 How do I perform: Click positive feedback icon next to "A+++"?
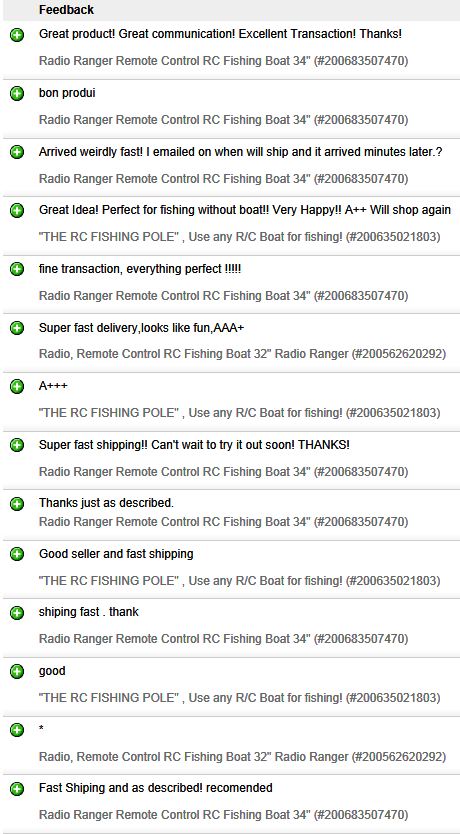pos(17,387)
